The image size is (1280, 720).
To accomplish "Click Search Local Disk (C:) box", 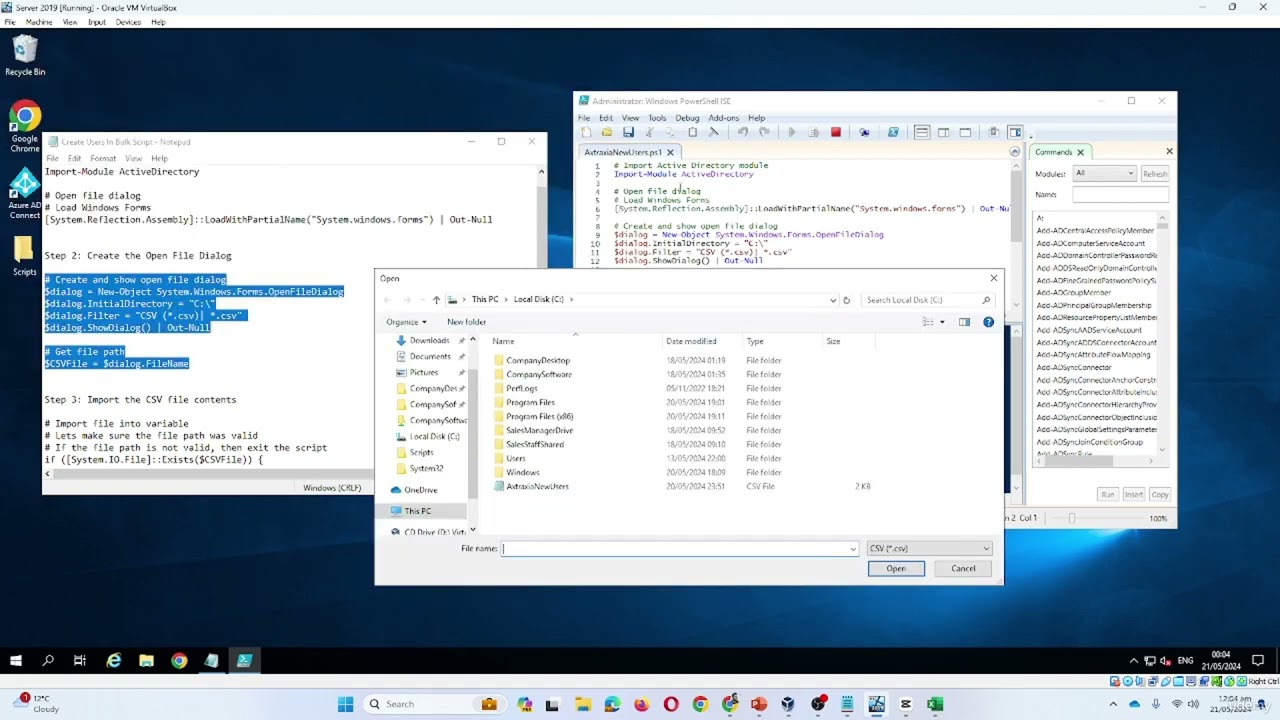I will pyautogui.click(x=927, y=300).
